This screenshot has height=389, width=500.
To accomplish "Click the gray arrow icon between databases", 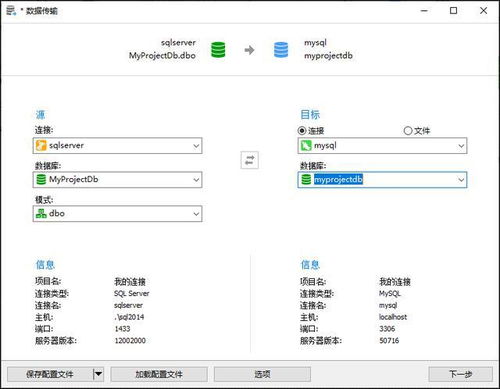I will (x=249, y=50).
